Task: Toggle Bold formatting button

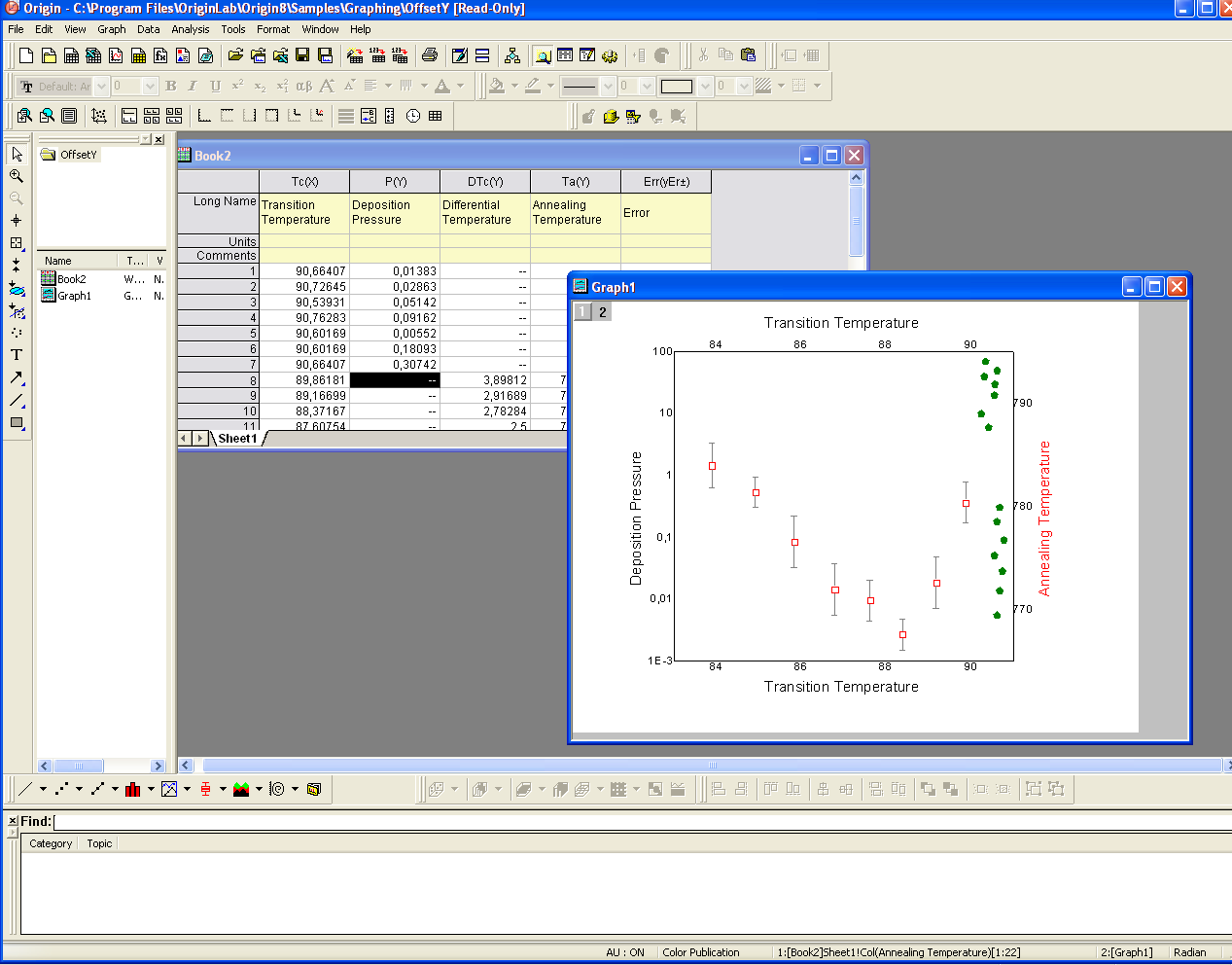Action: (171, 87)
